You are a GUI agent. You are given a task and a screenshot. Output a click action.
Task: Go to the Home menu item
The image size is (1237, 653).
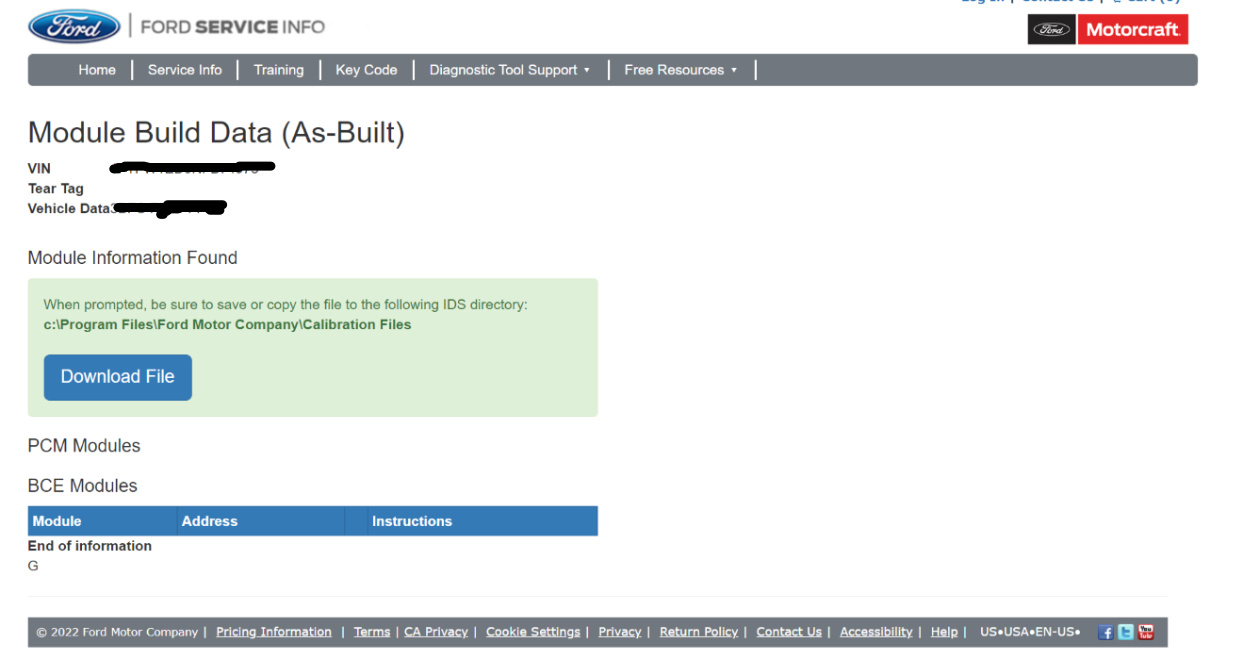(97, 70)
